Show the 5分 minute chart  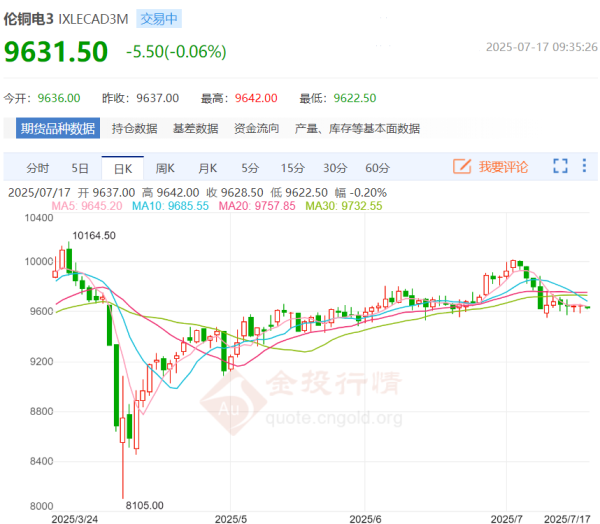pos(250,168)
